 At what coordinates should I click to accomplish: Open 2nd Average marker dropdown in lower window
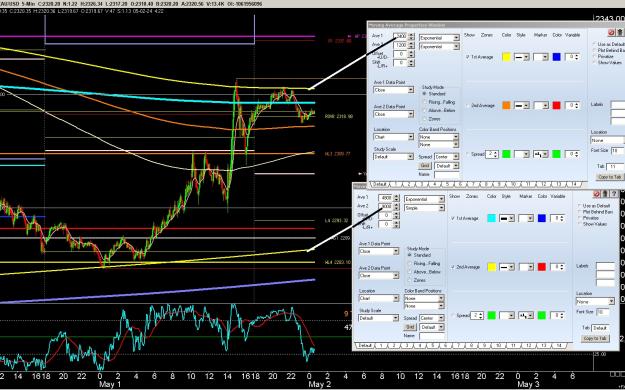[x=526, y=267]
